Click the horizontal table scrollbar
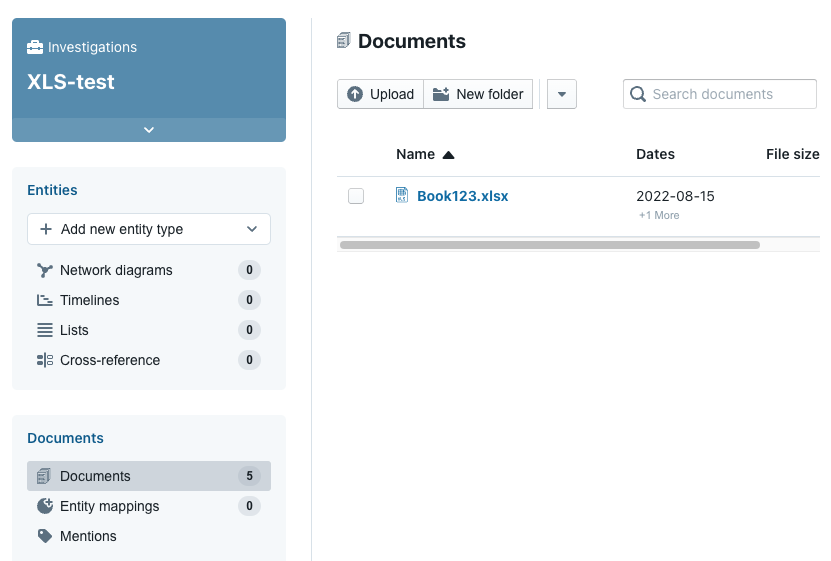The width and height of the screenshot is (831, 561). coord(550,245)
